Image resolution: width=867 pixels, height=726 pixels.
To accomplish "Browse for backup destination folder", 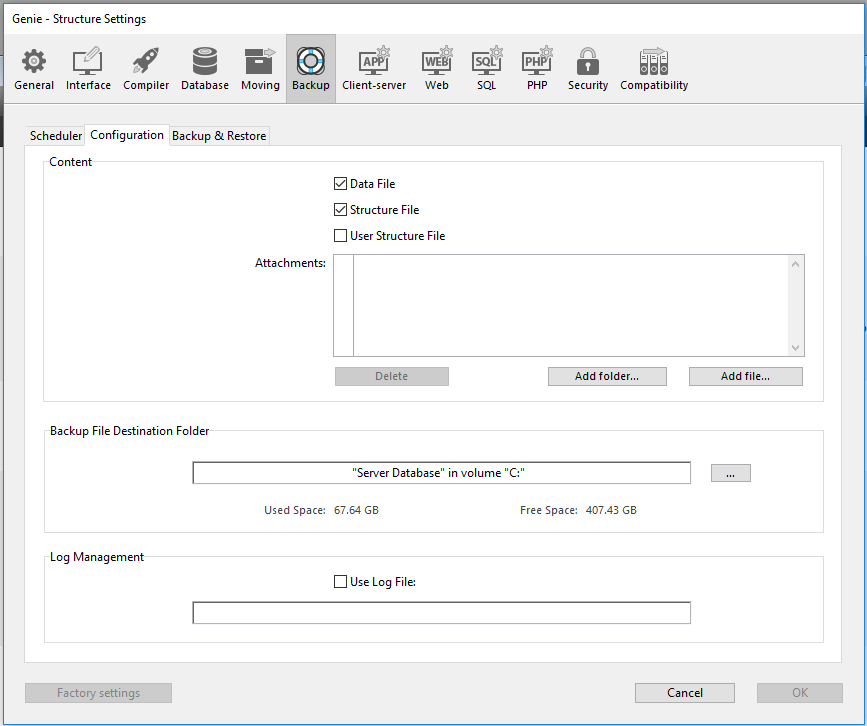I will 731,472.
